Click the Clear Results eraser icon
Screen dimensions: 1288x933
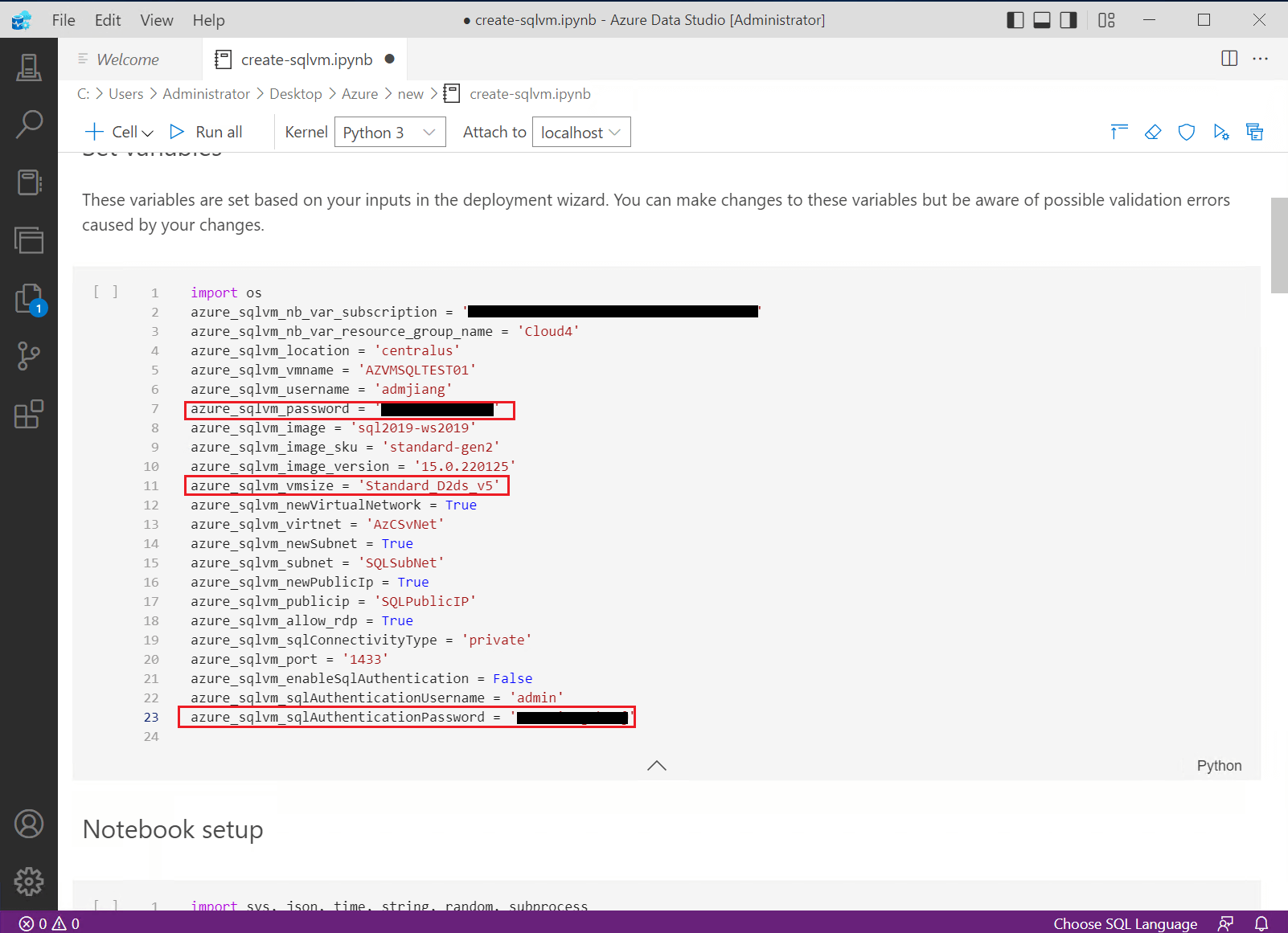tap(1153, 132)
